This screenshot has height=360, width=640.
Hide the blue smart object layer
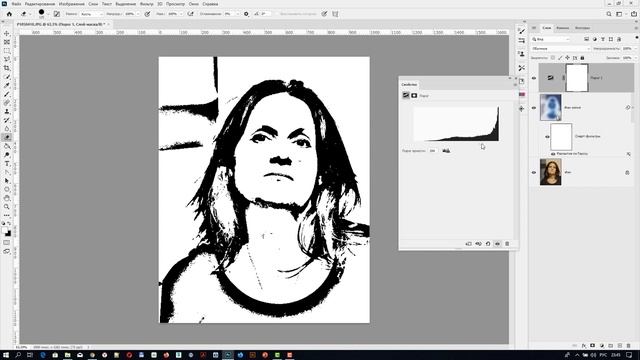pos(534,108)
